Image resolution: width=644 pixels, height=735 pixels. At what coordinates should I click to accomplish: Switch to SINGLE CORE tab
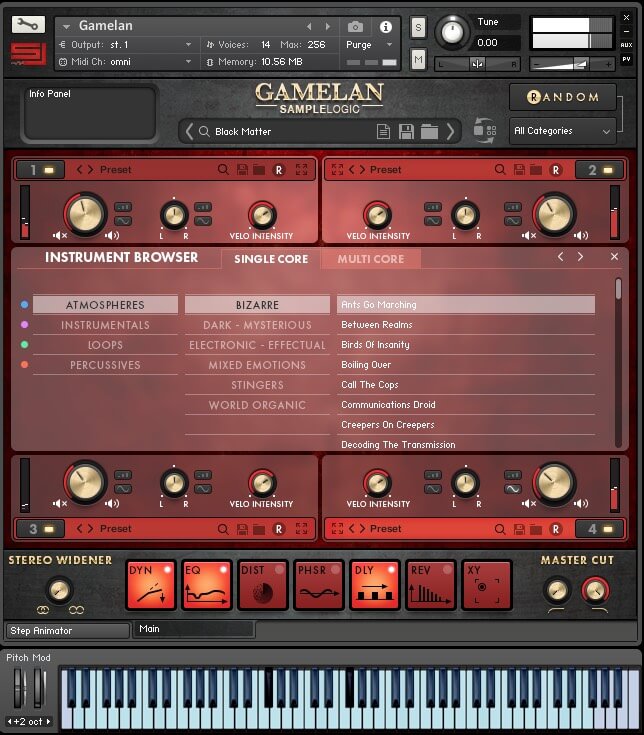coord(271,259)
